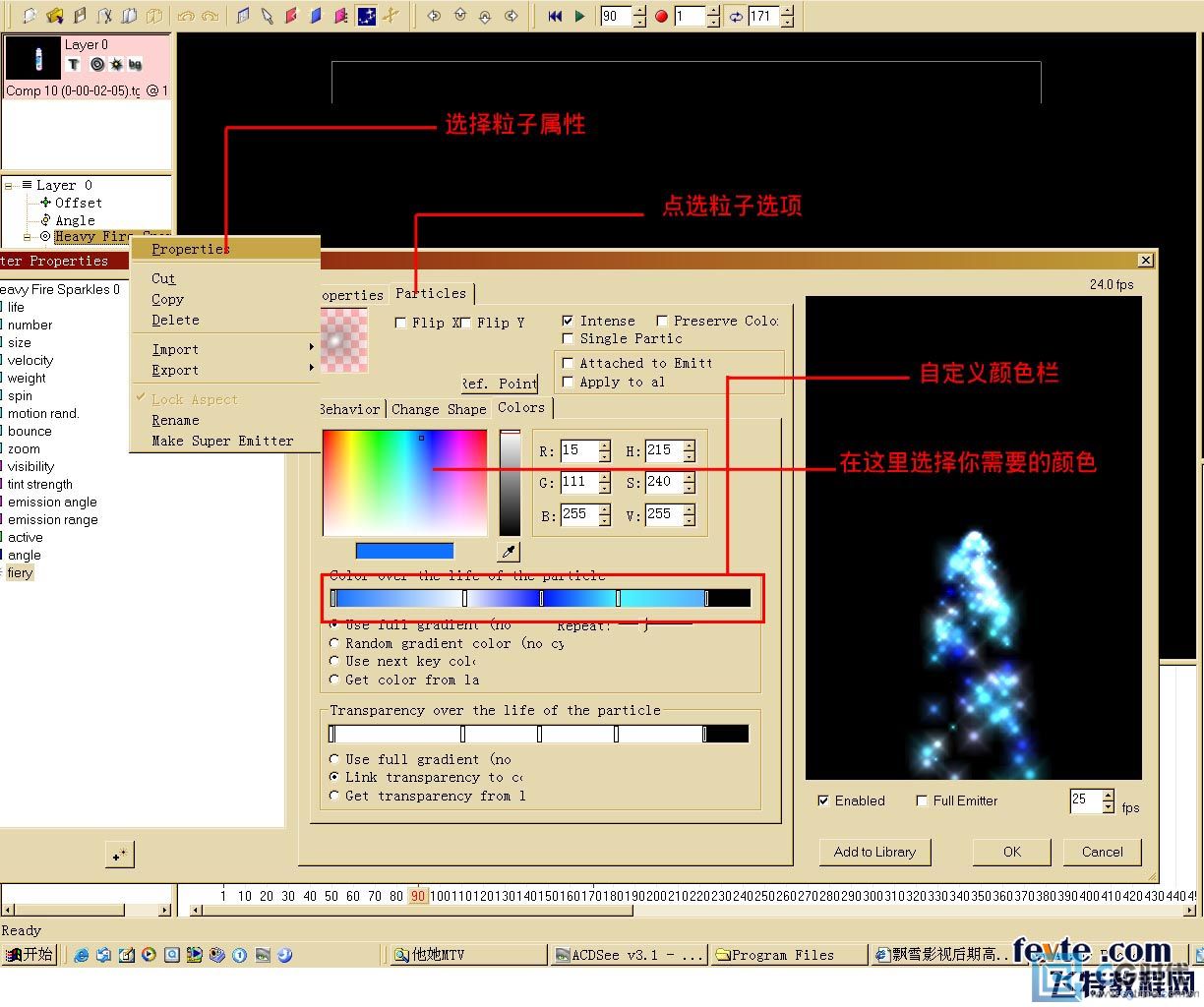Open the Behavior sub-tab
The width and height of the screenshot is (1204, 1007).
[350, 409]
